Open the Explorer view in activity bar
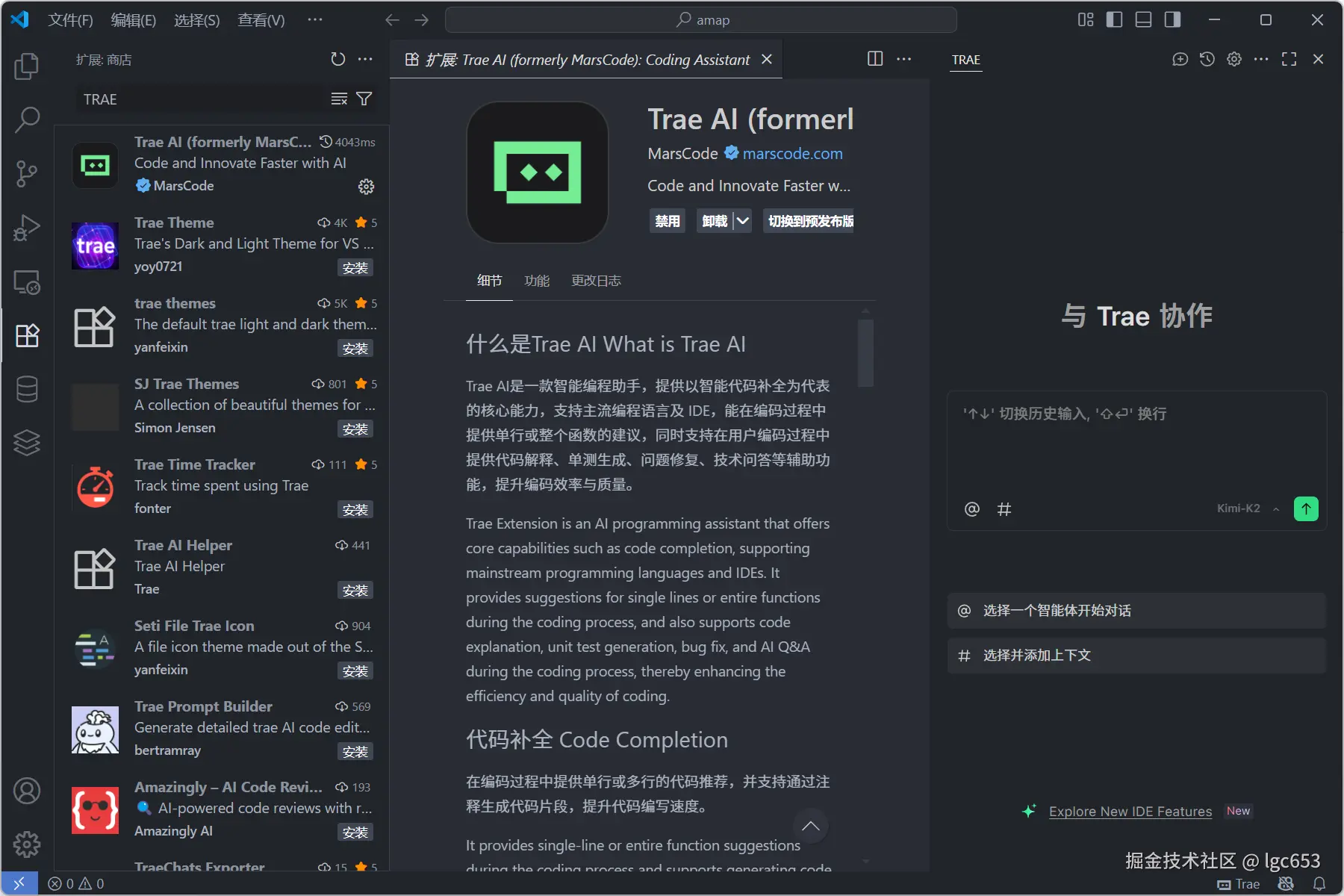This screenshot has width=1344, height=896. 27,66
